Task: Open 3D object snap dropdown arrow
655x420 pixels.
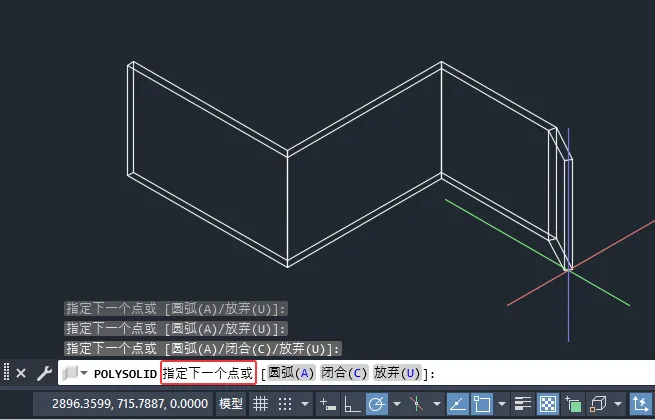Action: point(618,404)
